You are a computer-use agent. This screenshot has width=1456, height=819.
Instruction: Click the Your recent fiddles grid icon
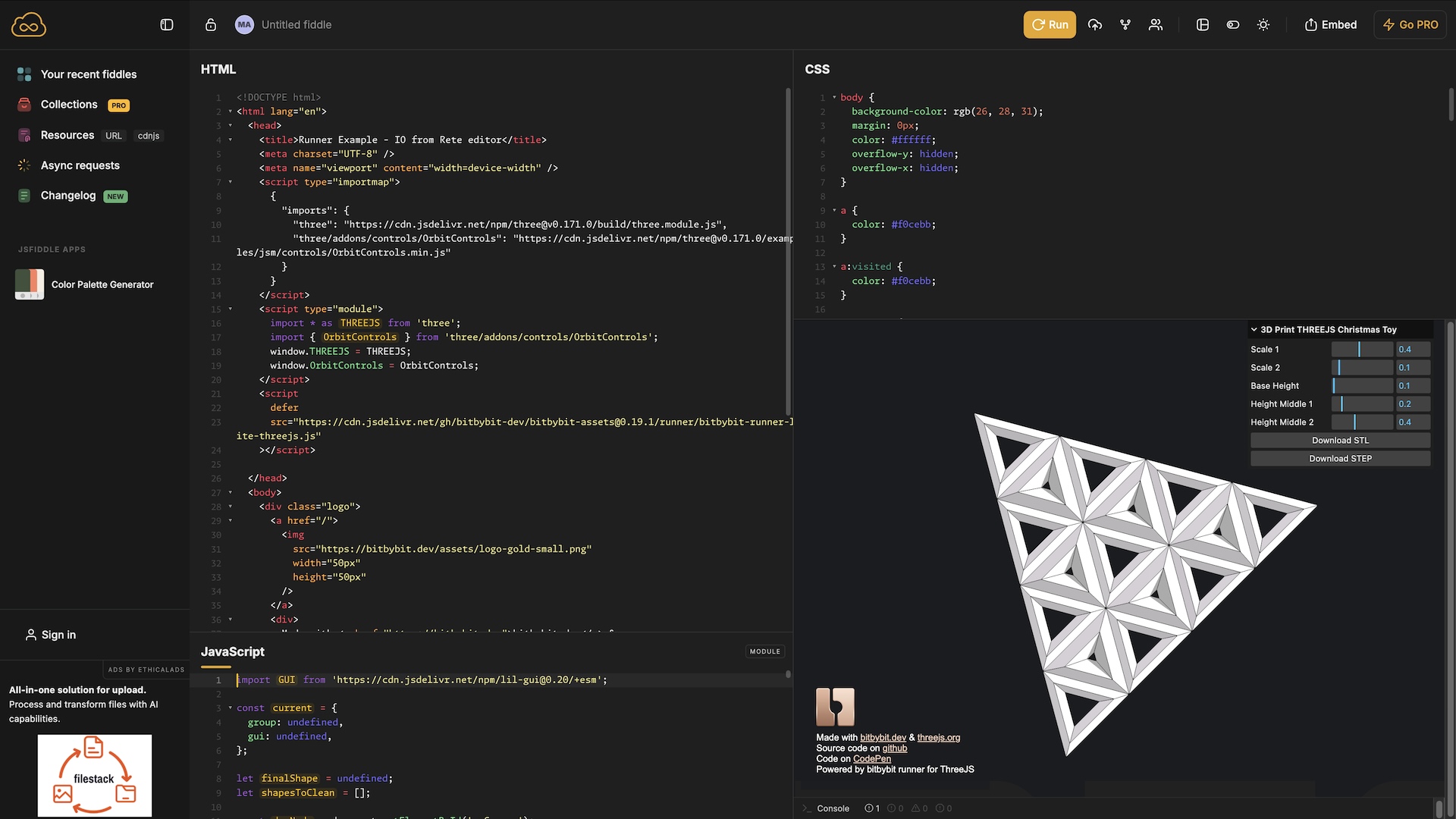(24, 74)
